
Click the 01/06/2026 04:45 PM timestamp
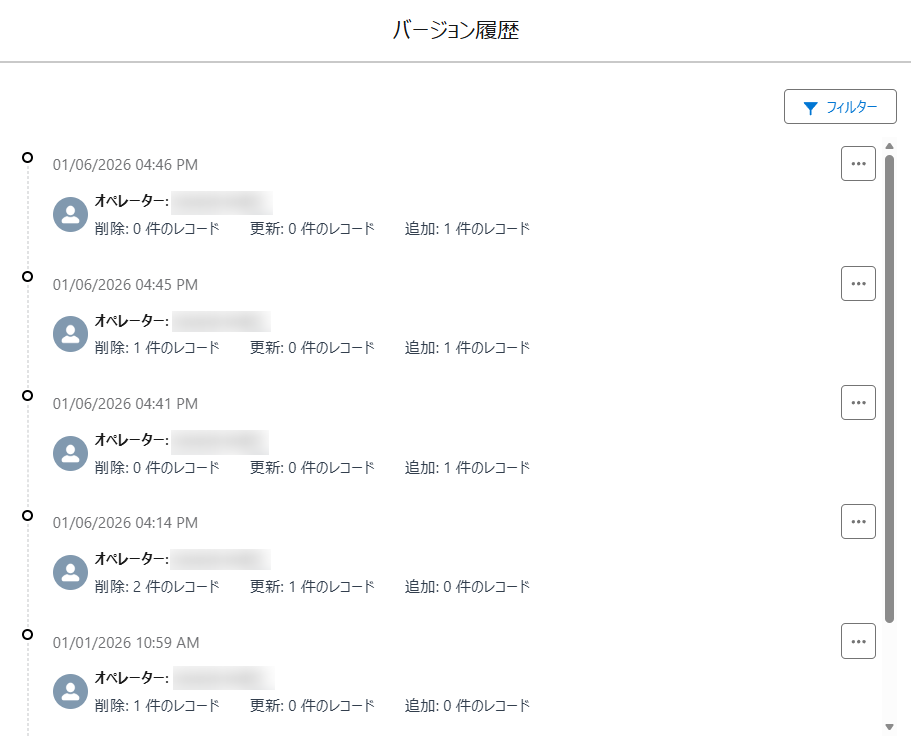coord(124,283)
